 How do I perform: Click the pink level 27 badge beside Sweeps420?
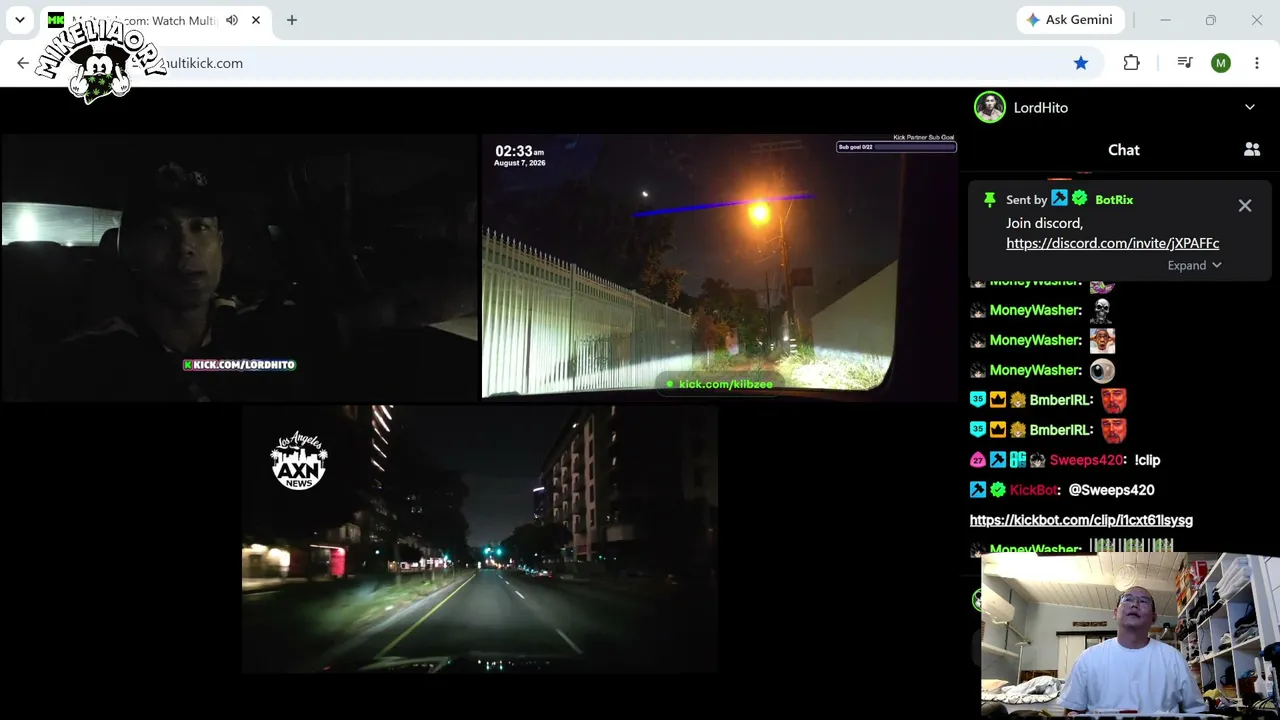point(978,460)
